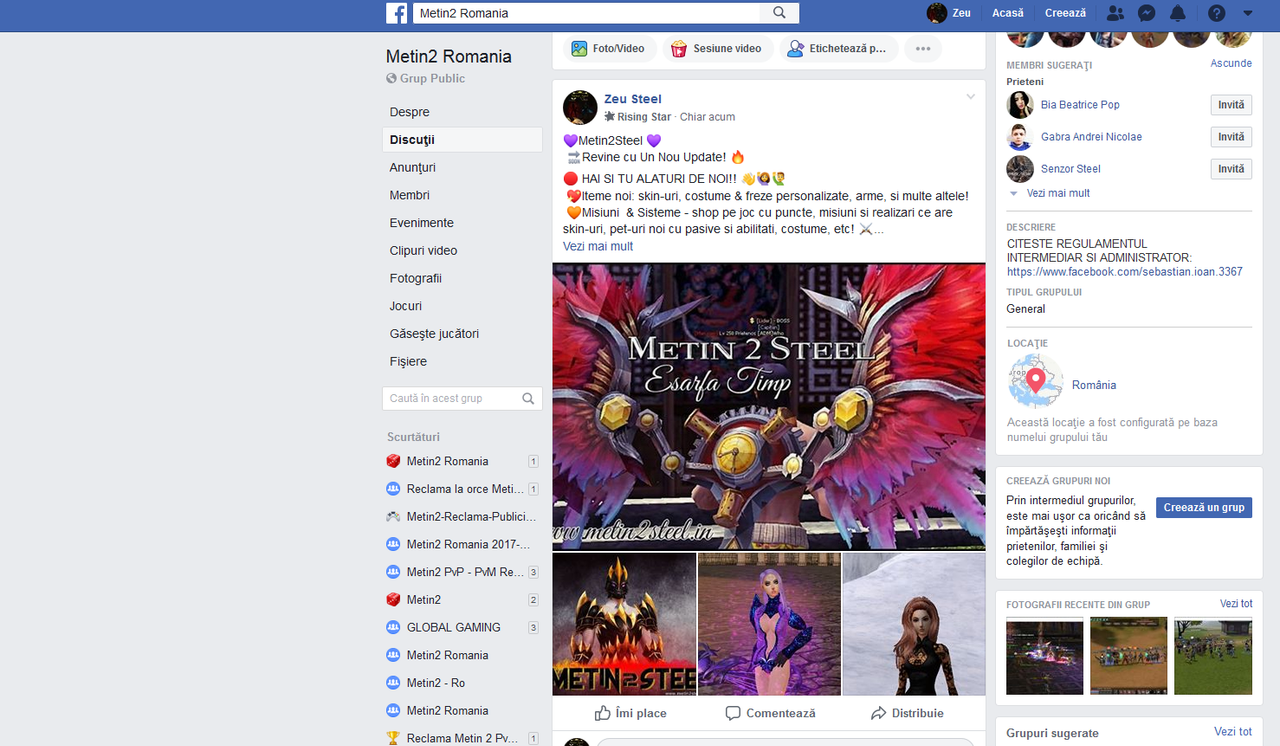
Task: Open the sebastian.ioan.3367 profile link
Action: point(1124,271)
